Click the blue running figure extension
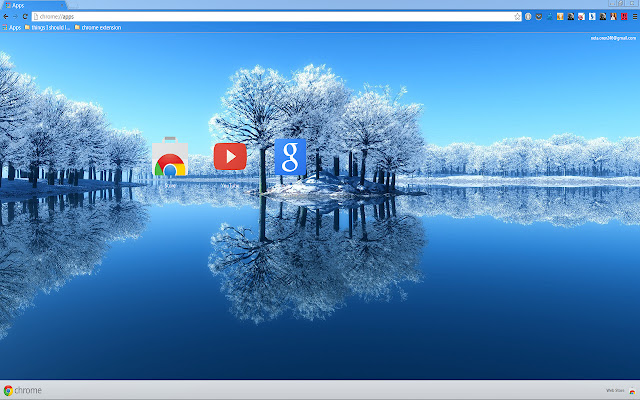The width and height of the screenshot is (640, 400). click(549, 16)
